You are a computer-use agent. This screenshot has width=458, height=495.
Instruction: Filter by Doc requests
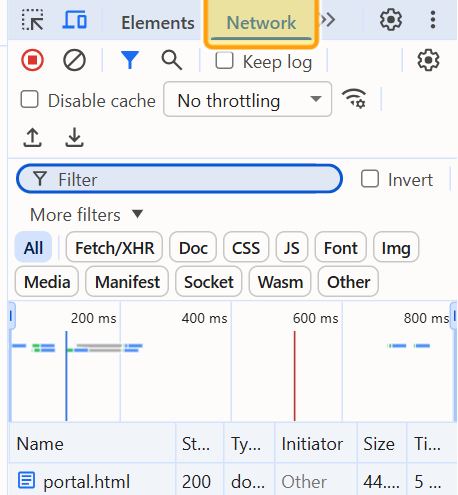(193, 248)
